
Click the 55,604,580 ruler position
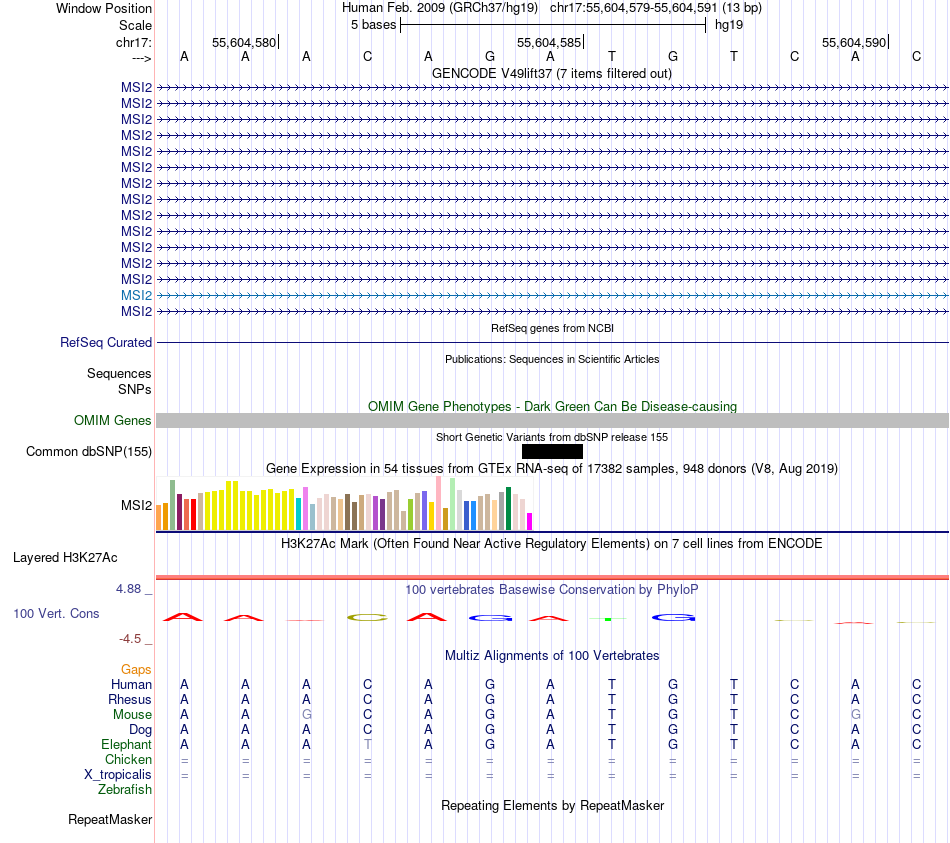pyautogui.click(x=244, y=42)
